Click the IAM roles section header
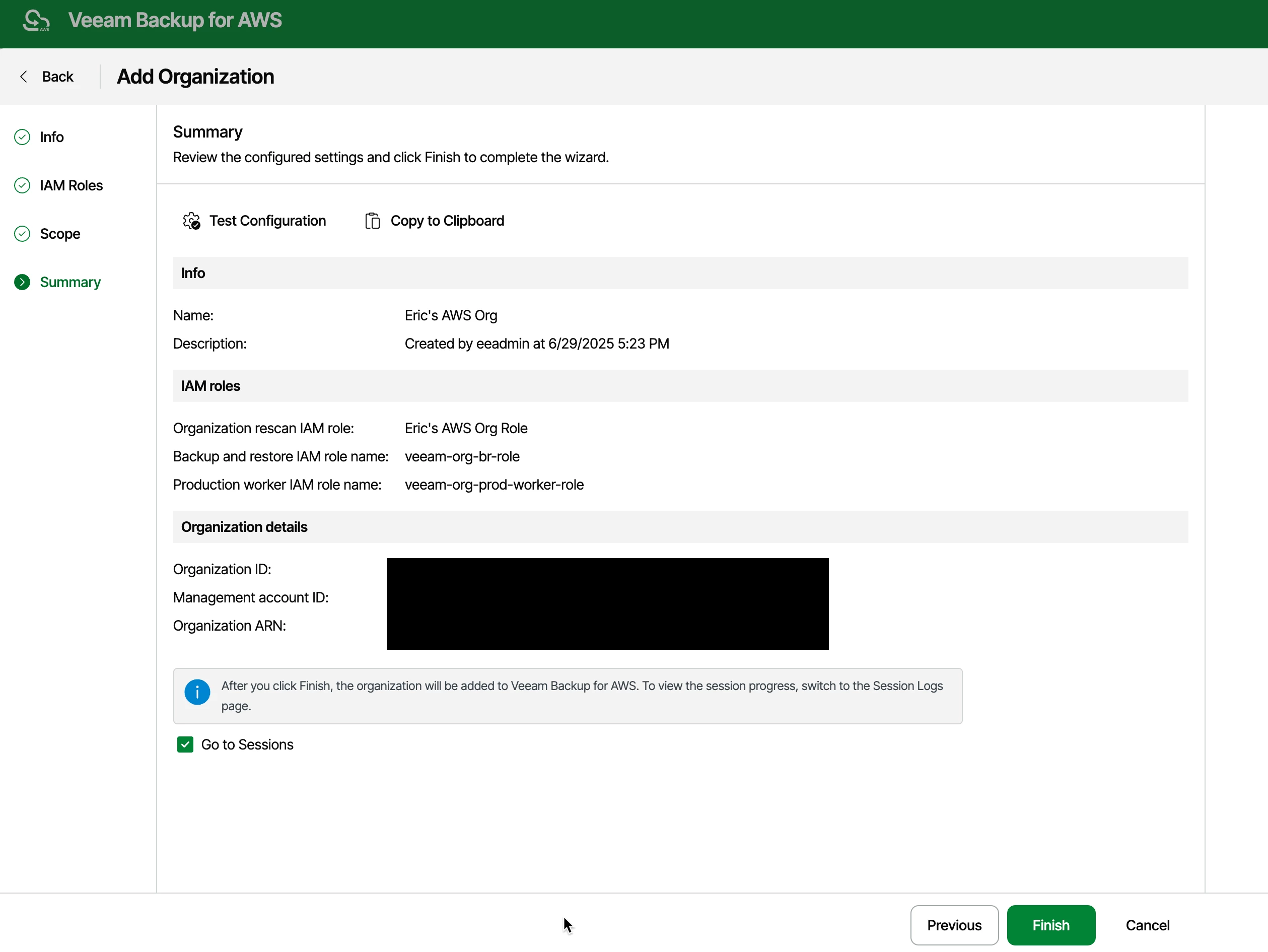1268x952 pixels. click(680, 386)
